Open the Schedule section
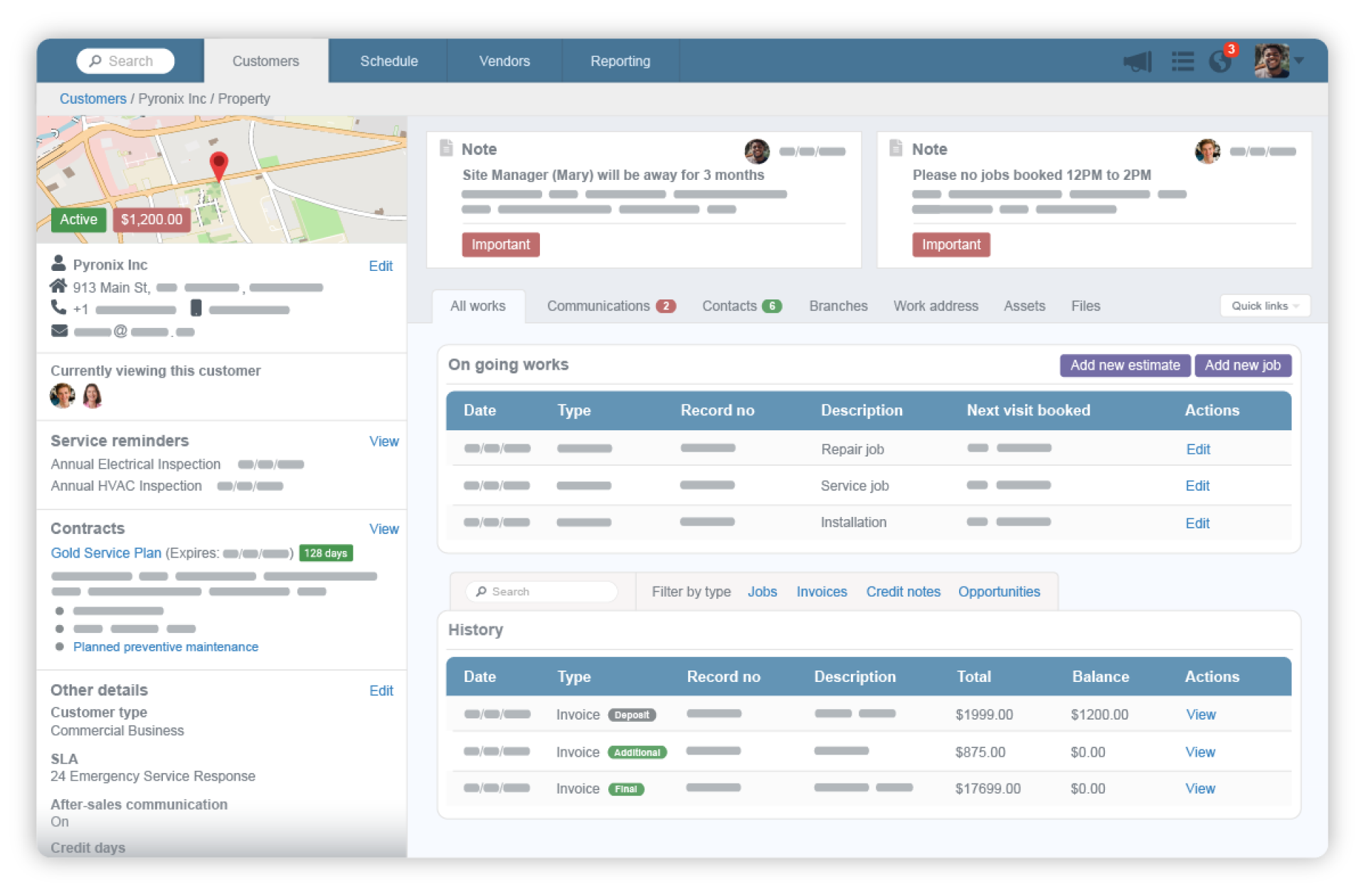Screen dimensions: 1366x896 pos(388,60)
